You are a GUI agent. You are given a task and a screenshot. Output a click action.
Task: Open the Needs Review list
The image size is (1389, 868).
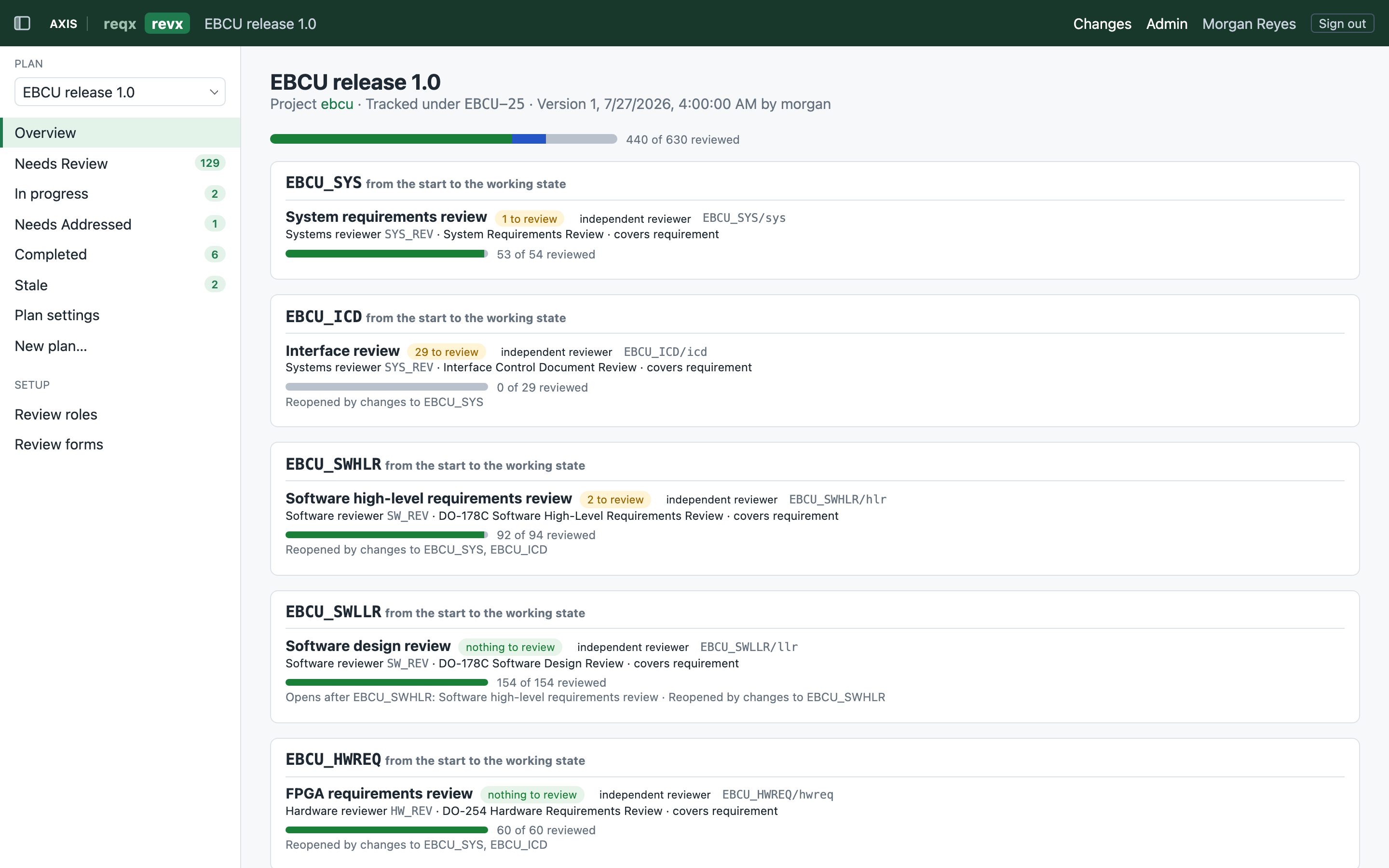120,163
